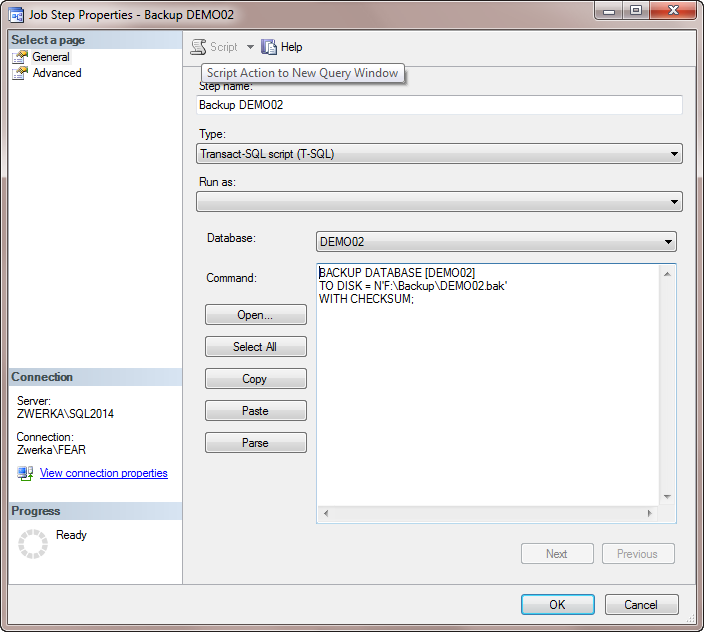This screenshot has height=632, width=704.
Task: Maximize the Job Step Properties window
Action: [636, 10]
